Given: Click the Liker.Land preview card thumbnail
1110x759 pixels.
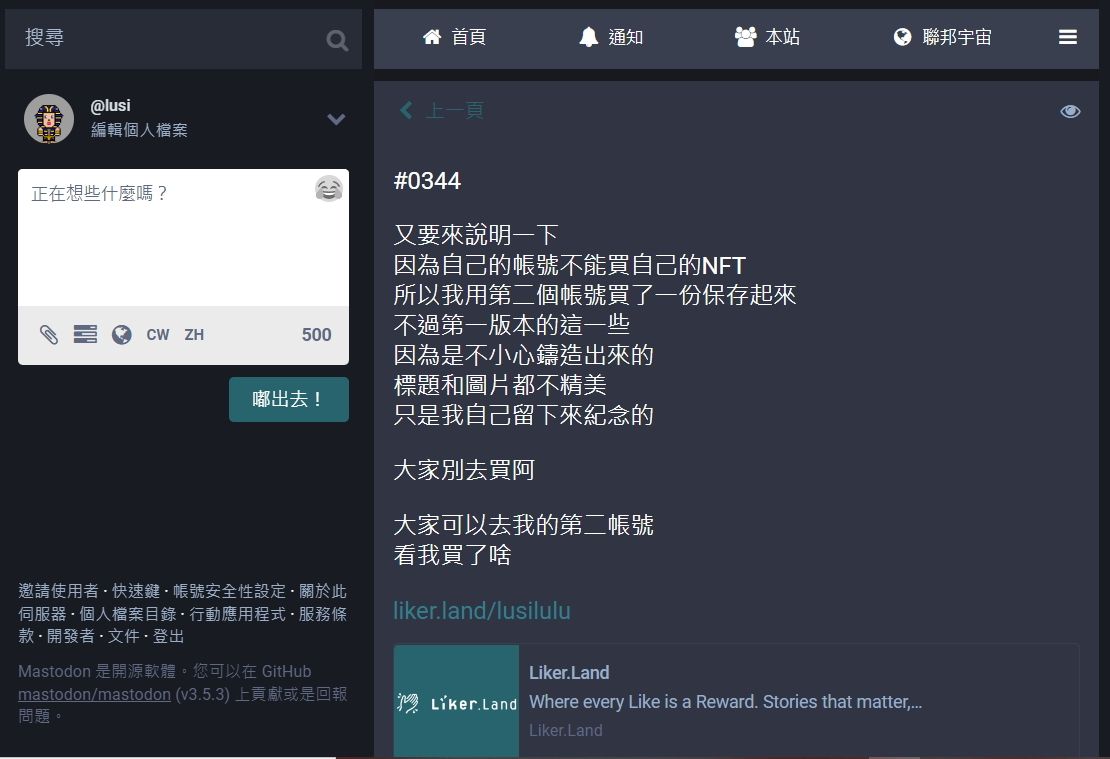Looking at the screenshot, I should click(457, 701).
